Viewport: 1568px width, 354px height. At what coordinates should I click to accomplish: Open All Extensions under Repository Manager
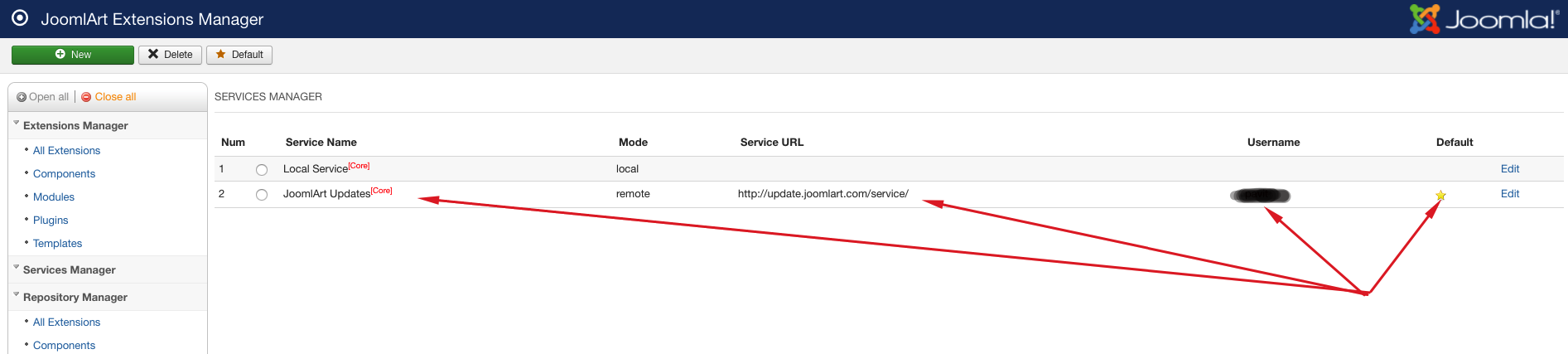coord(66,322)
